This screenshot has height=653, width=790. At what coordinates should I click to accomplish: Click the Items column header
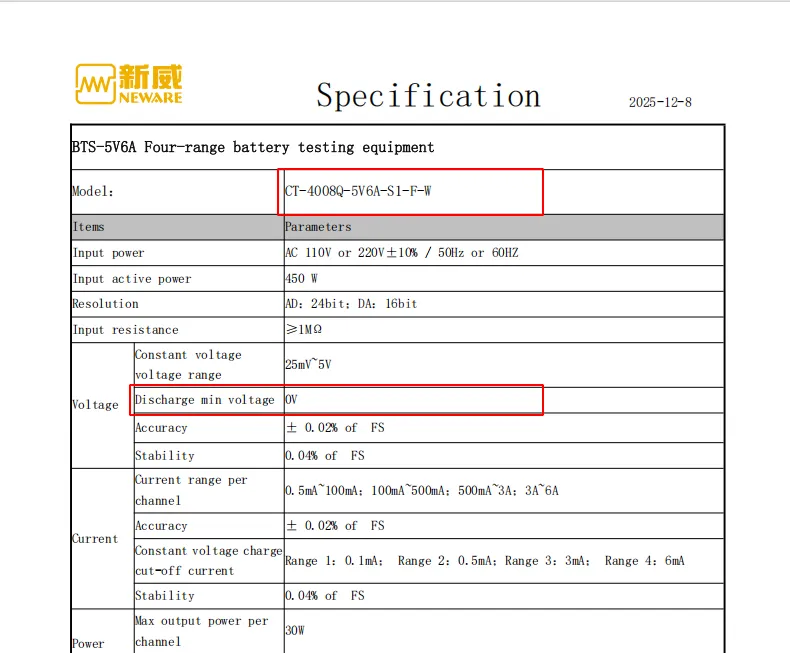(x=89, y=227)
